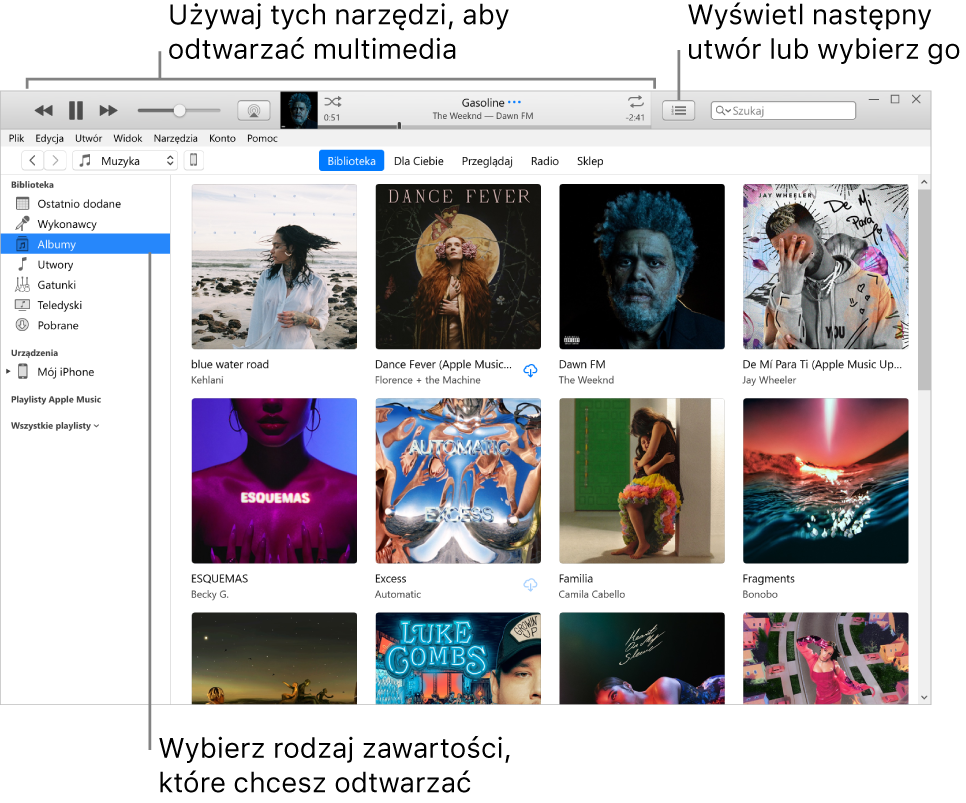Click the fast-forward playback icon
The image size is (966, 803).
107,110
